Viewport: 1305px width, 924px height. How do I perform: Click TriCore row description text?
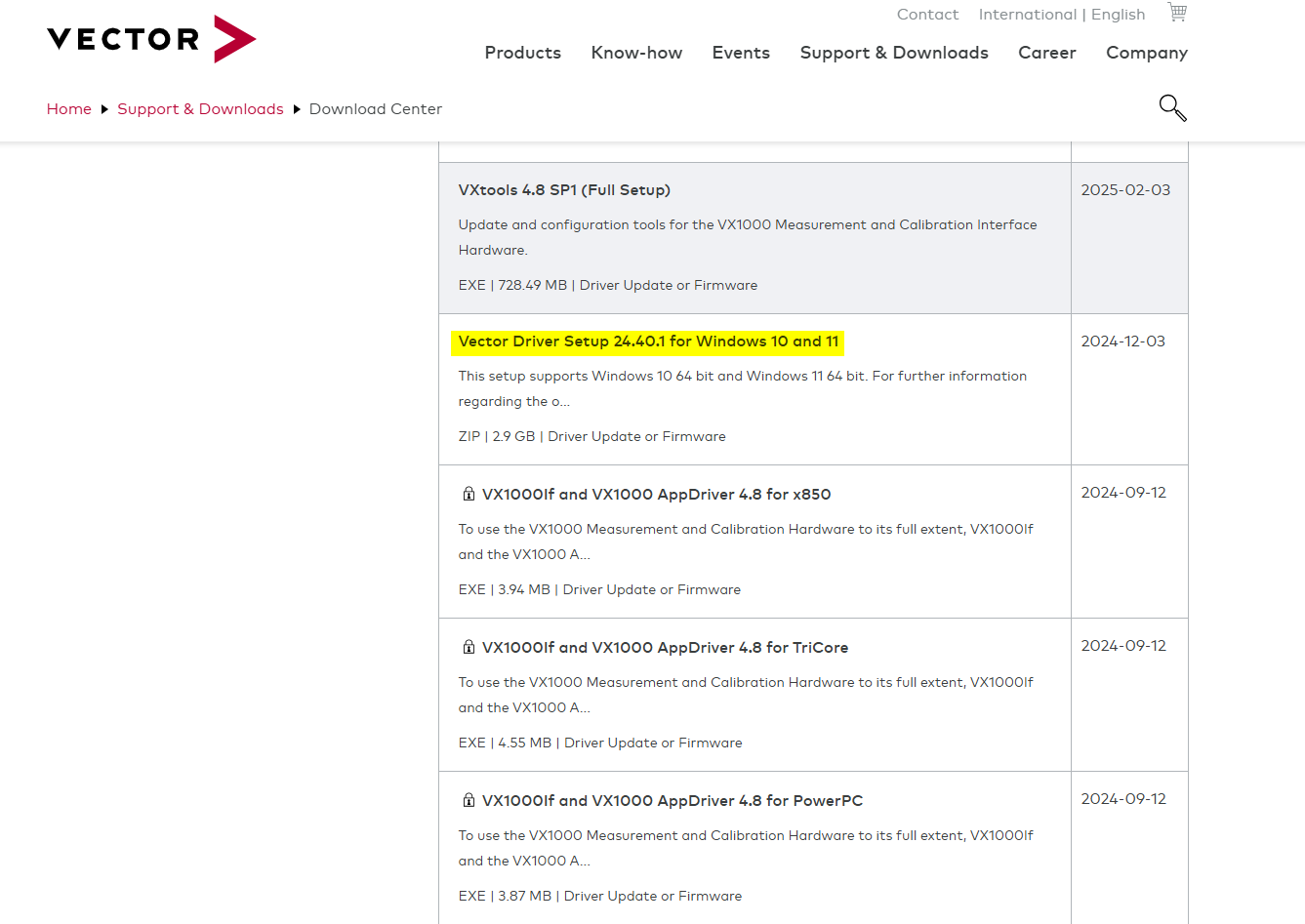(746, 695)
